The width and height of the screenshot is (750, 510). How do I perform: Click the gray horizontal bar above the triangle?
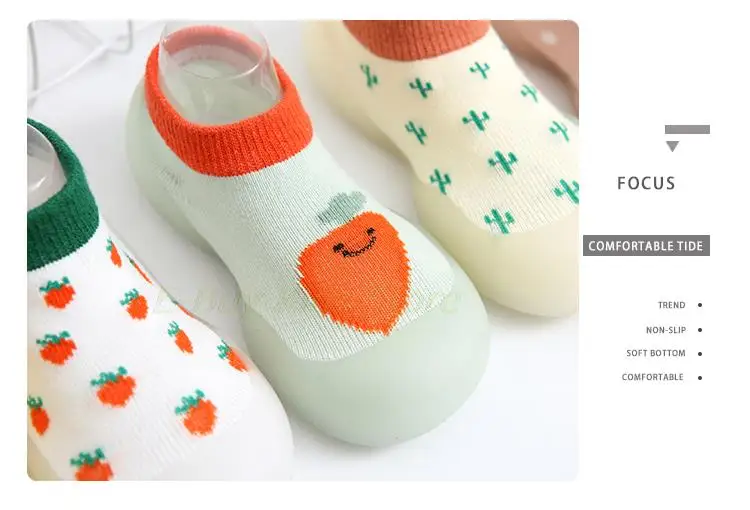(x=687, y=129)
